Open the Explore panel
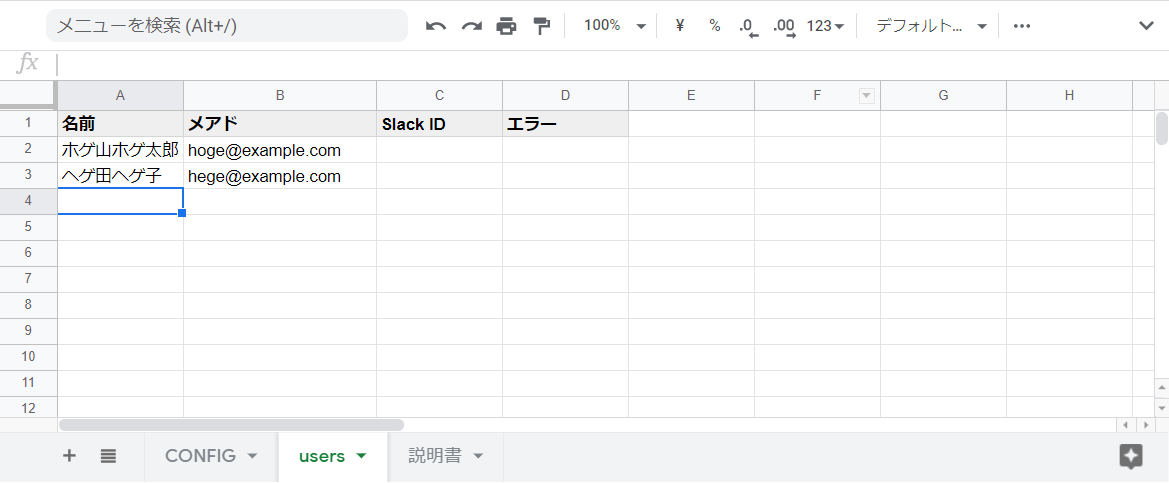1169x483 pixels. click(x=1131, y=456)
